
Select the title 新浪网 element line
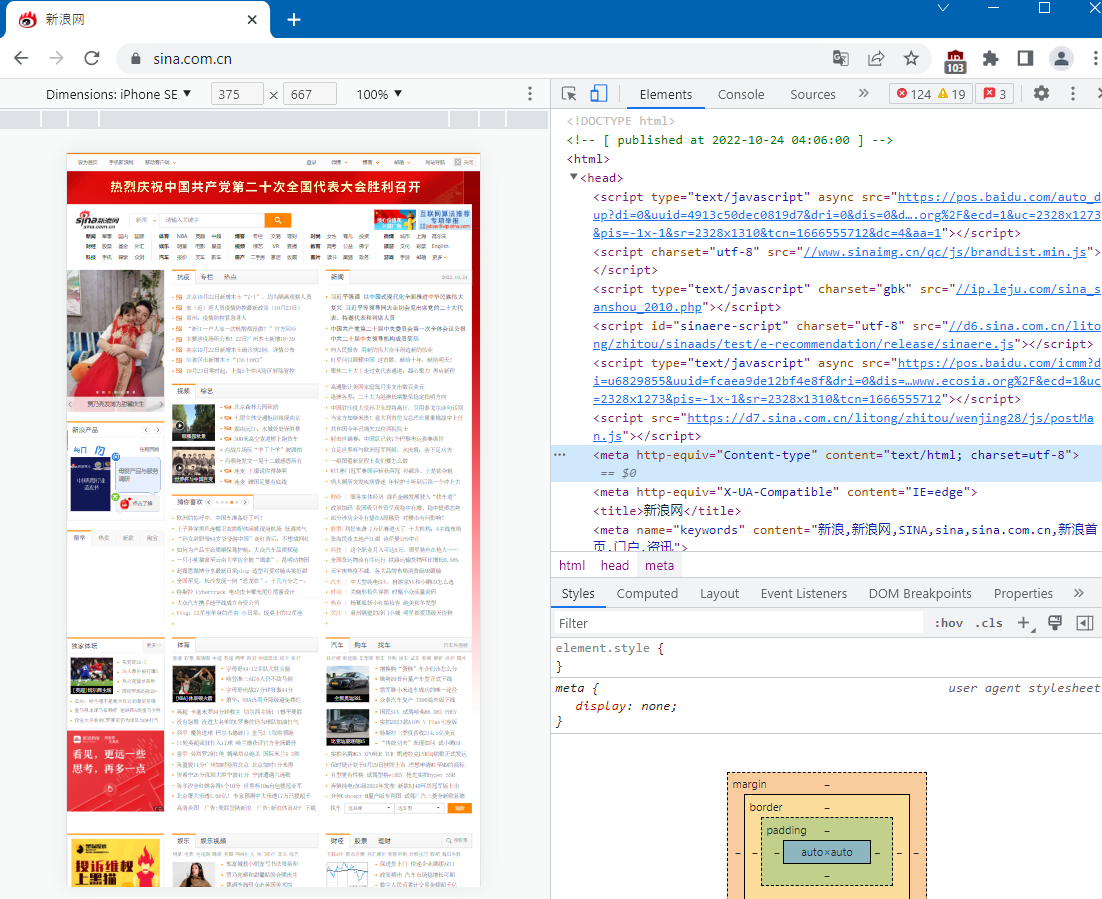point(667,510)
